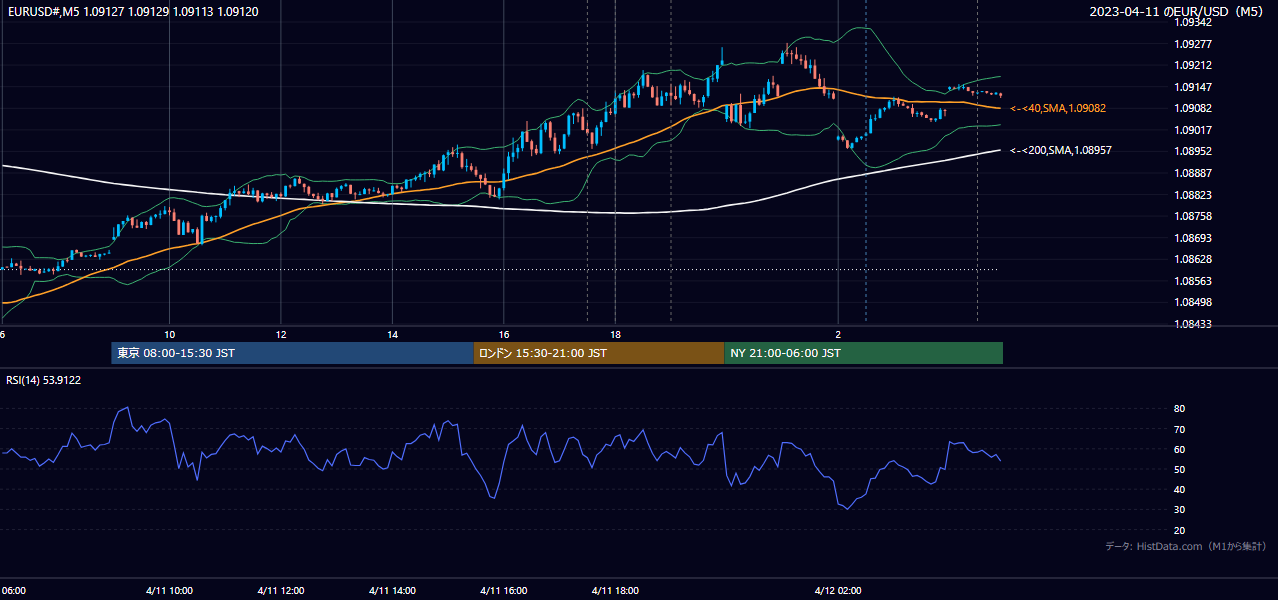The height and width of the screenshot is (600, 1278).
Task: Click price axis value 1.08563
Action: [1193, 281]
